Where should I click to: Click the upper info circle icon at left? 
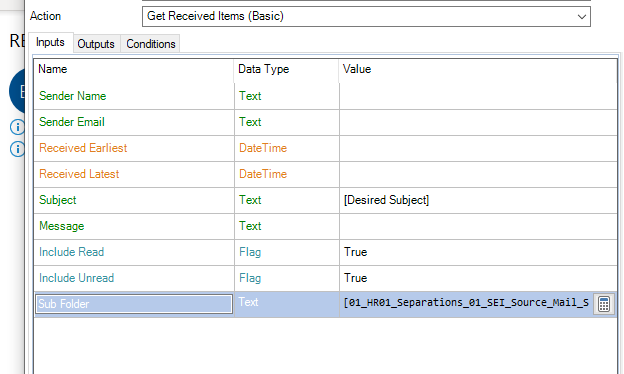pos(17,127)
